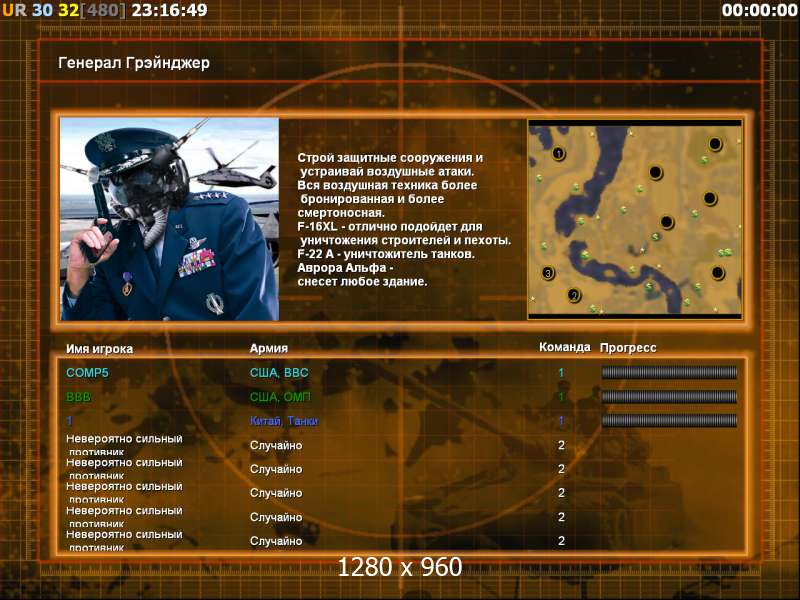Viewport: 800px width, 600px height.
Task: Click army label "США, ОМП"
Action: pyautogui.click(x=280, y=397)
